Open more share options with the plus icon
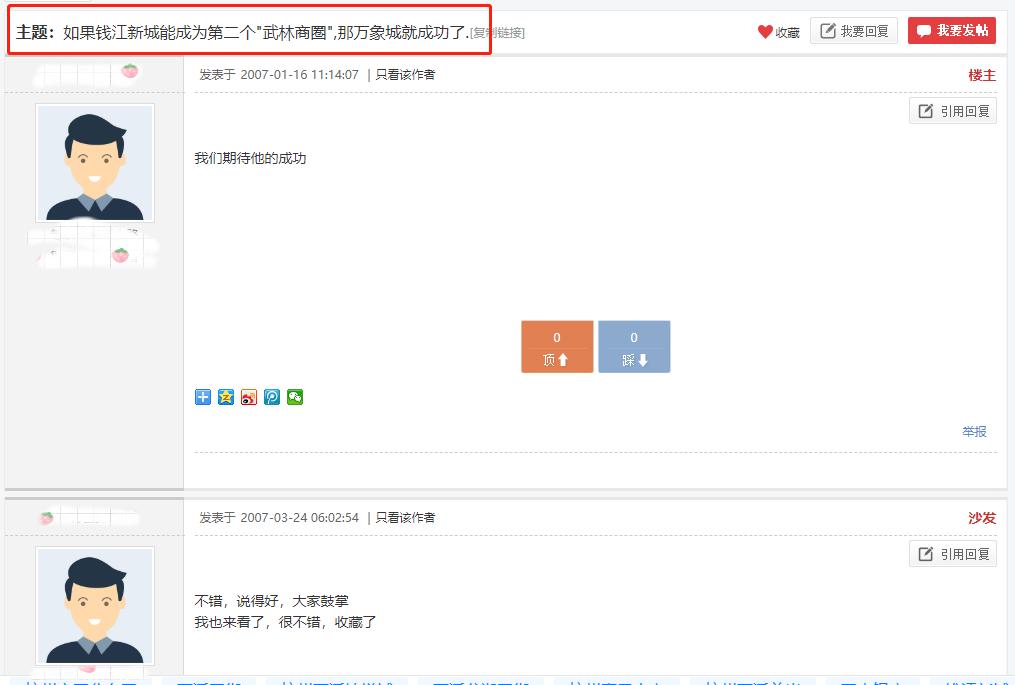This screenshot has width=1015, height=685. tap(202, 396)
